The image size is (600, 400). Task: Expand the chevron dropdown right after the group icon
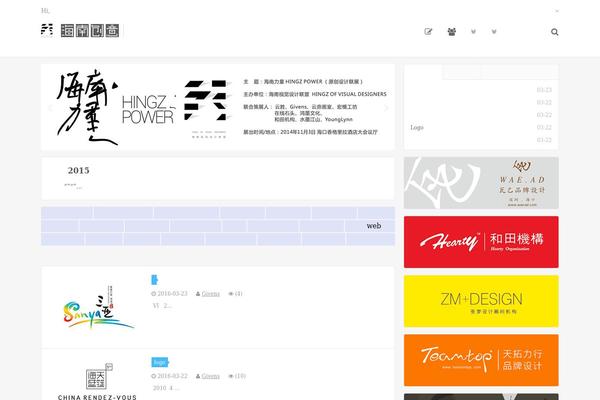tap(473, 32)
